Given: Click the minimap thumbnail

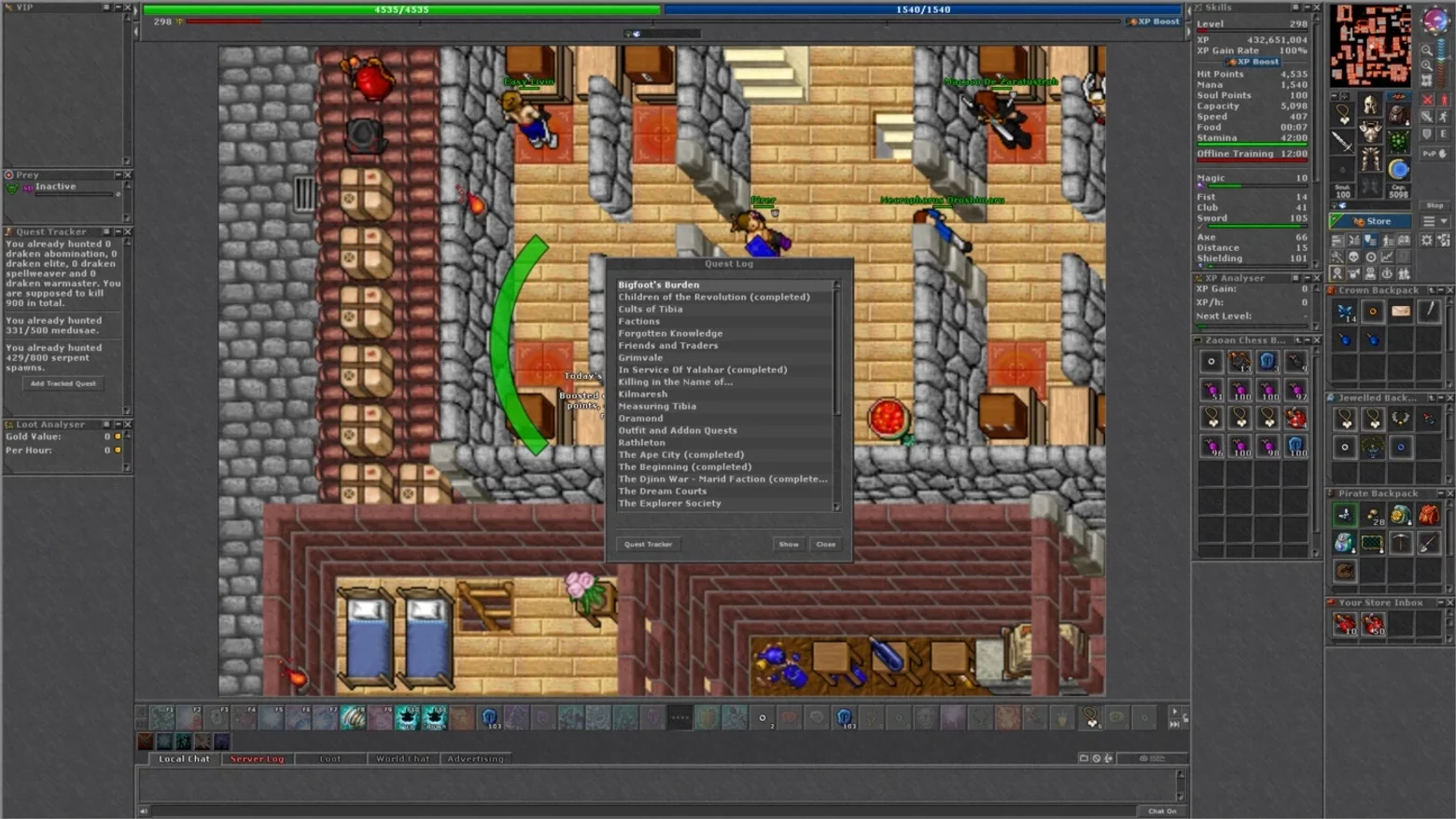Looking at the screenshot, I should [1370, 45].
